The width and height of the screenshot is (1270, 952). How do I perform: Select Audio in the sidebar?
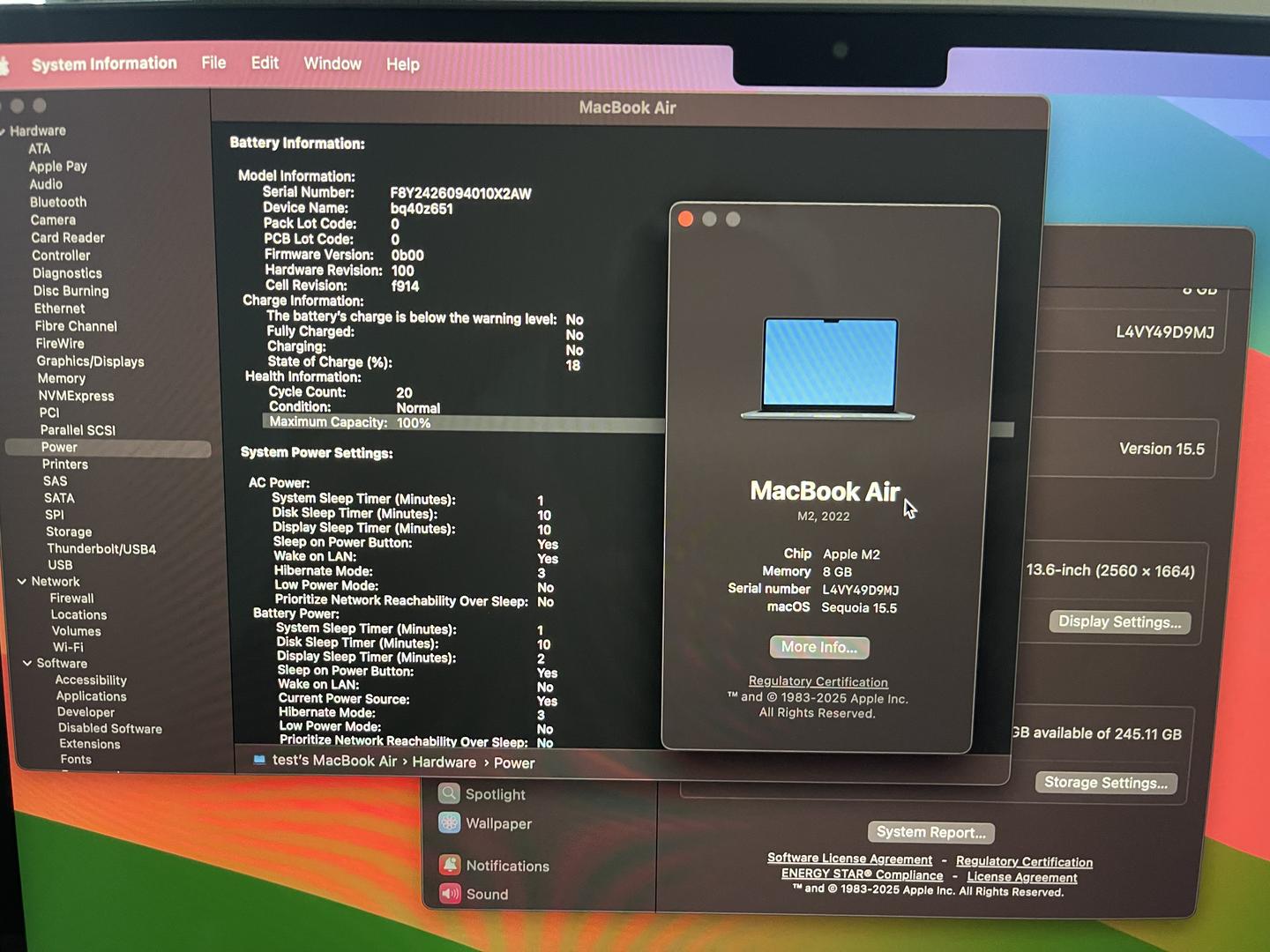tap(46, 184)
